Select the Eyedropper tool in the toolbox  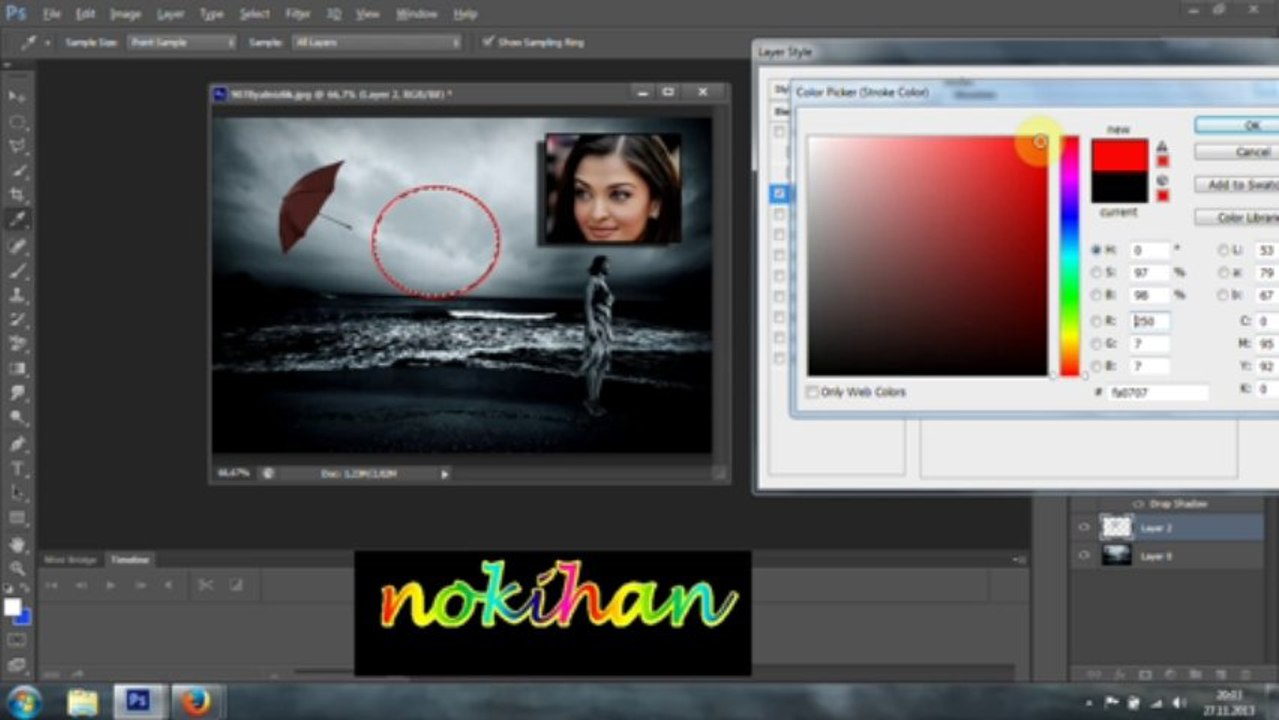pyautogui.click(x=17, y=220)
